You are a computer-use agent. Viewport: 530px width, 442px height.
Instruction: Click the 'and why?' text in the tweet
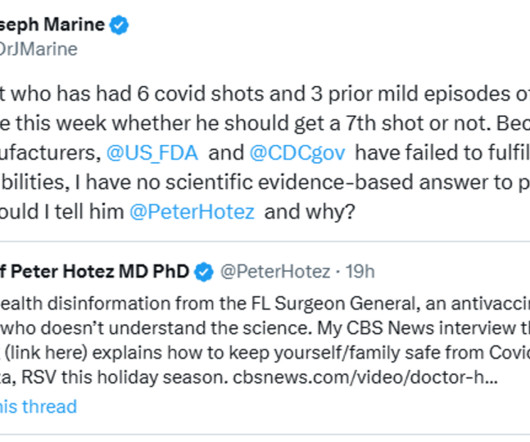click(310, 212)
